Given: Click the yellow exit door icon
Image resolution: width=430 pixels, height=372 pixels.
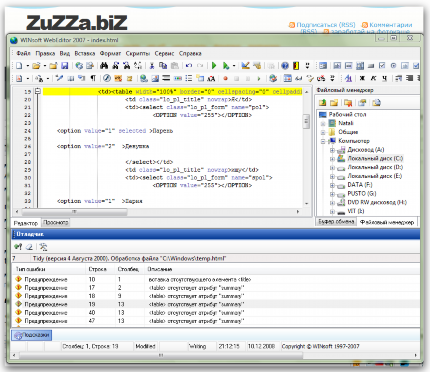Looking at the screenshot, I should 296,66.
